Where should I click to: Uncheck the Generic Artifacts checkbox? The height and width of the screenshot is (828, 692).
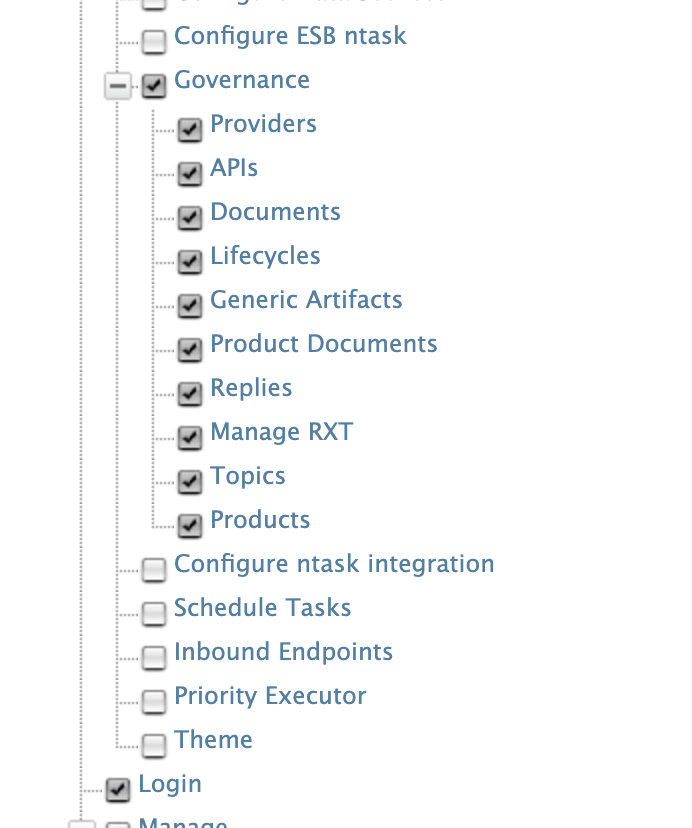pyautogui.click(x=189, y=306)
